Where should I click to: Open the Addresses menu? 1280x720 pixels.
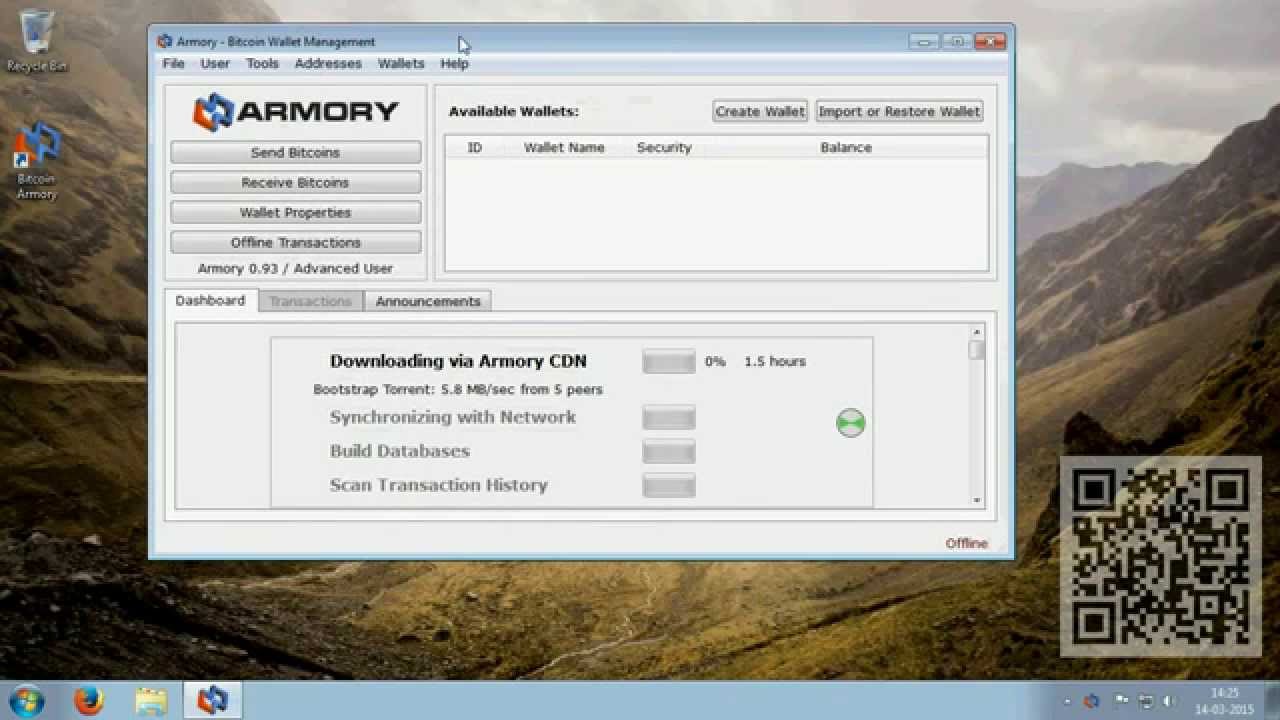328,63
